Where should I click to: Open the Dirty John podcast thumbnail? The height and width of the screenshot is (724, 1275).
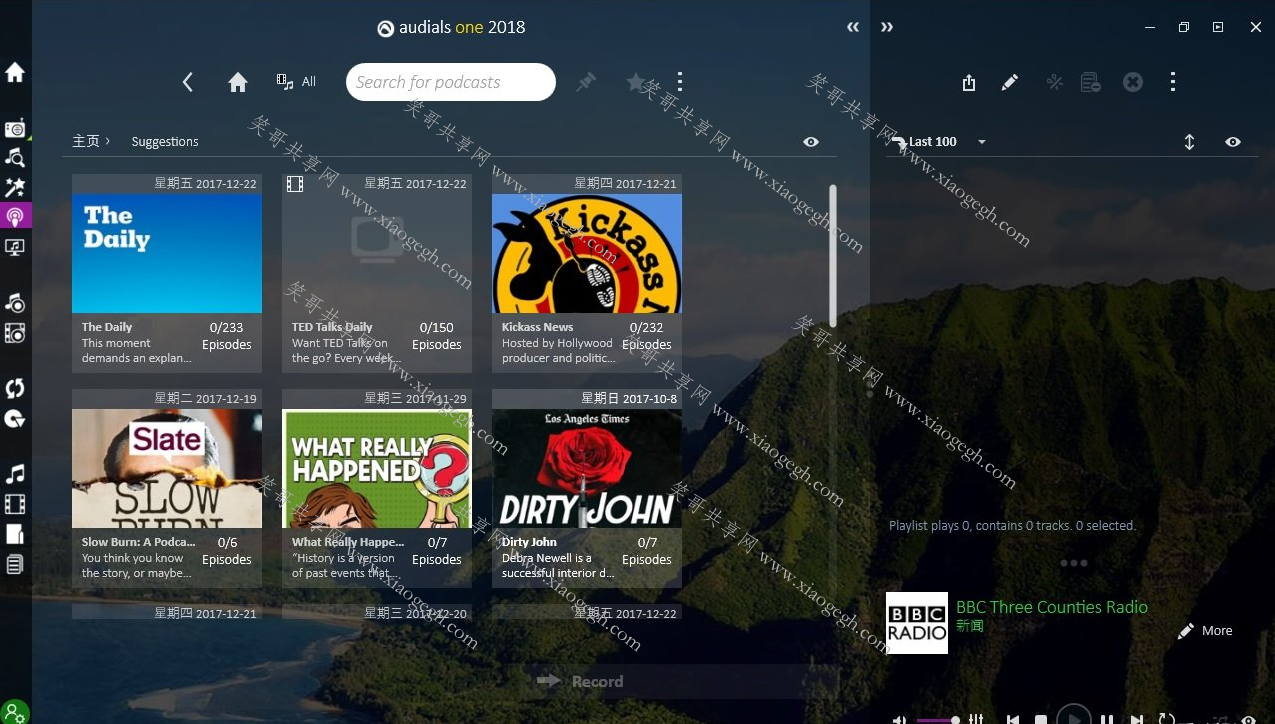(587, 468)
